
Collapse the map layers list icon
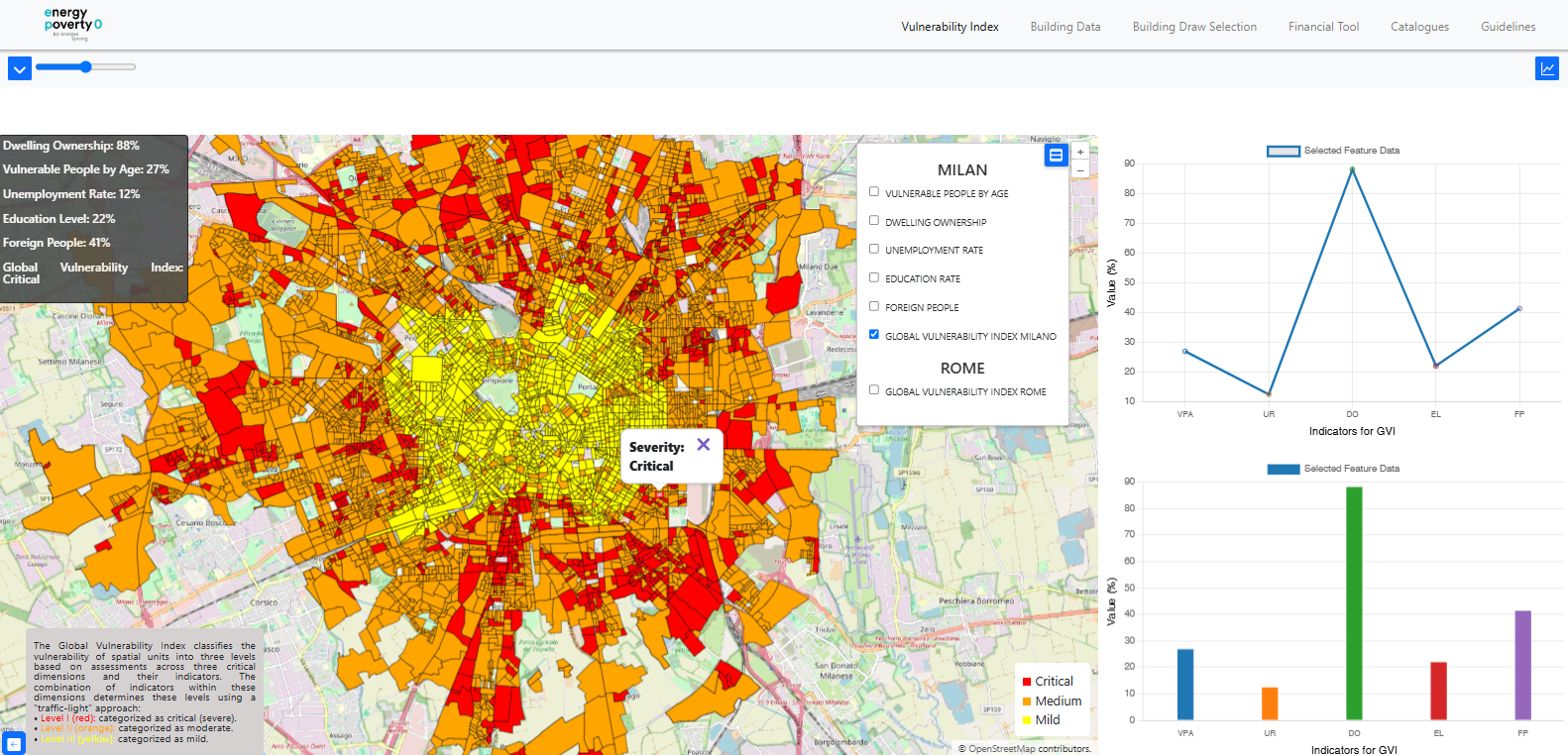coord(1056,155)
